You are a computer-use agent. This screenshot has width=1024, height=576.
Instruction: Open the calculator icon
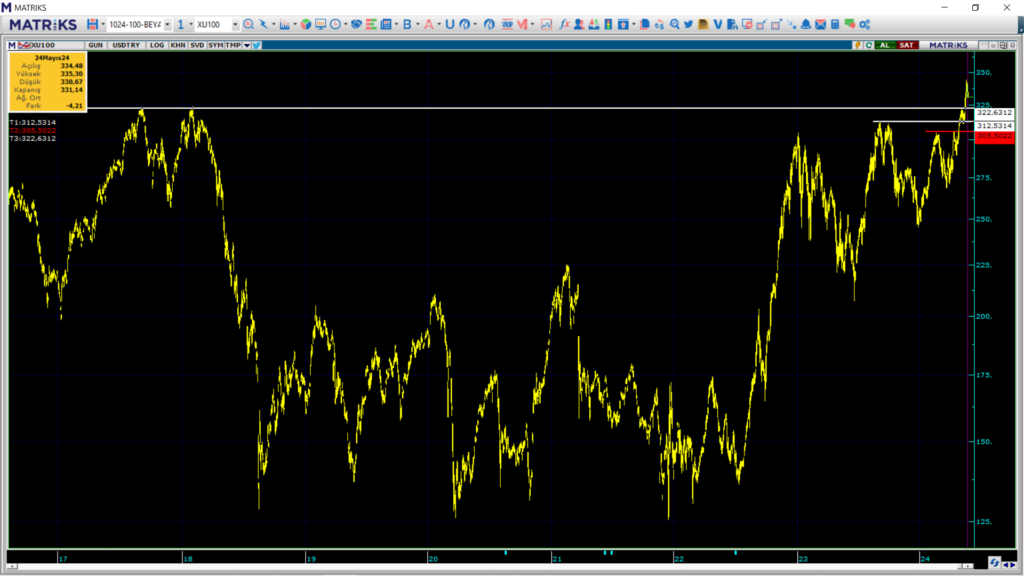(x=834, y=24)
